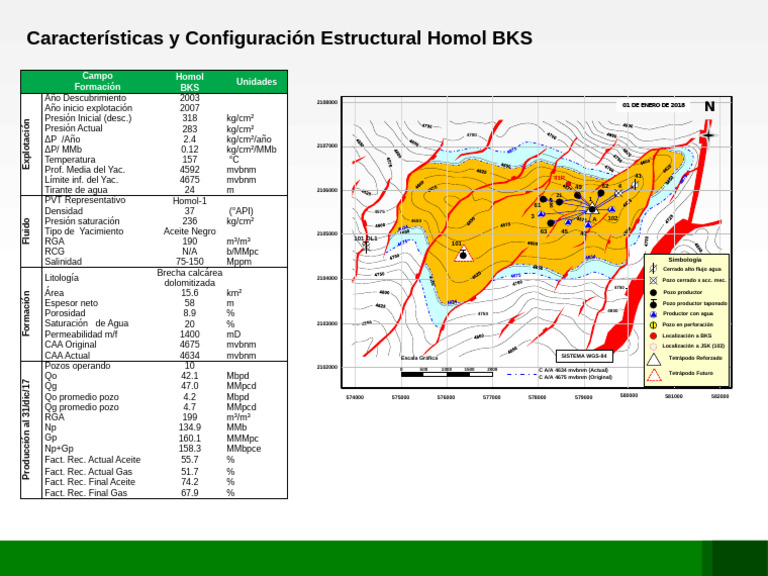Click the 'Fact. Rec. Final Aceite' value 74.2
Image resolution: width=768 pixels, height=576 pixels.
tap(190, 482)
